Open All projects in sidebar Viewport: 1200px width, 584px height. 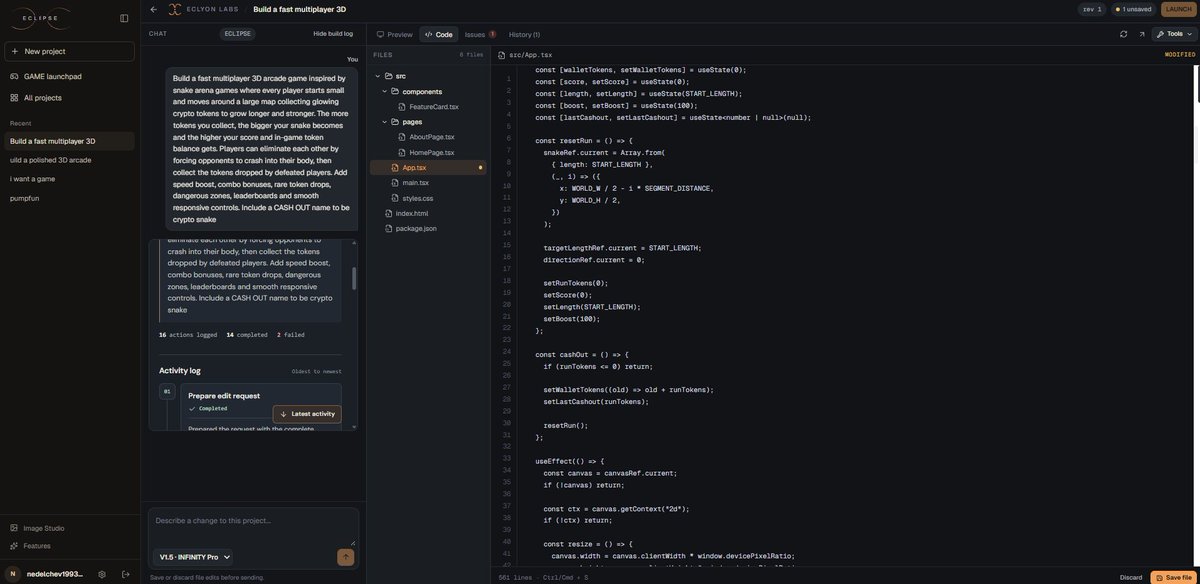coord(69,97)
